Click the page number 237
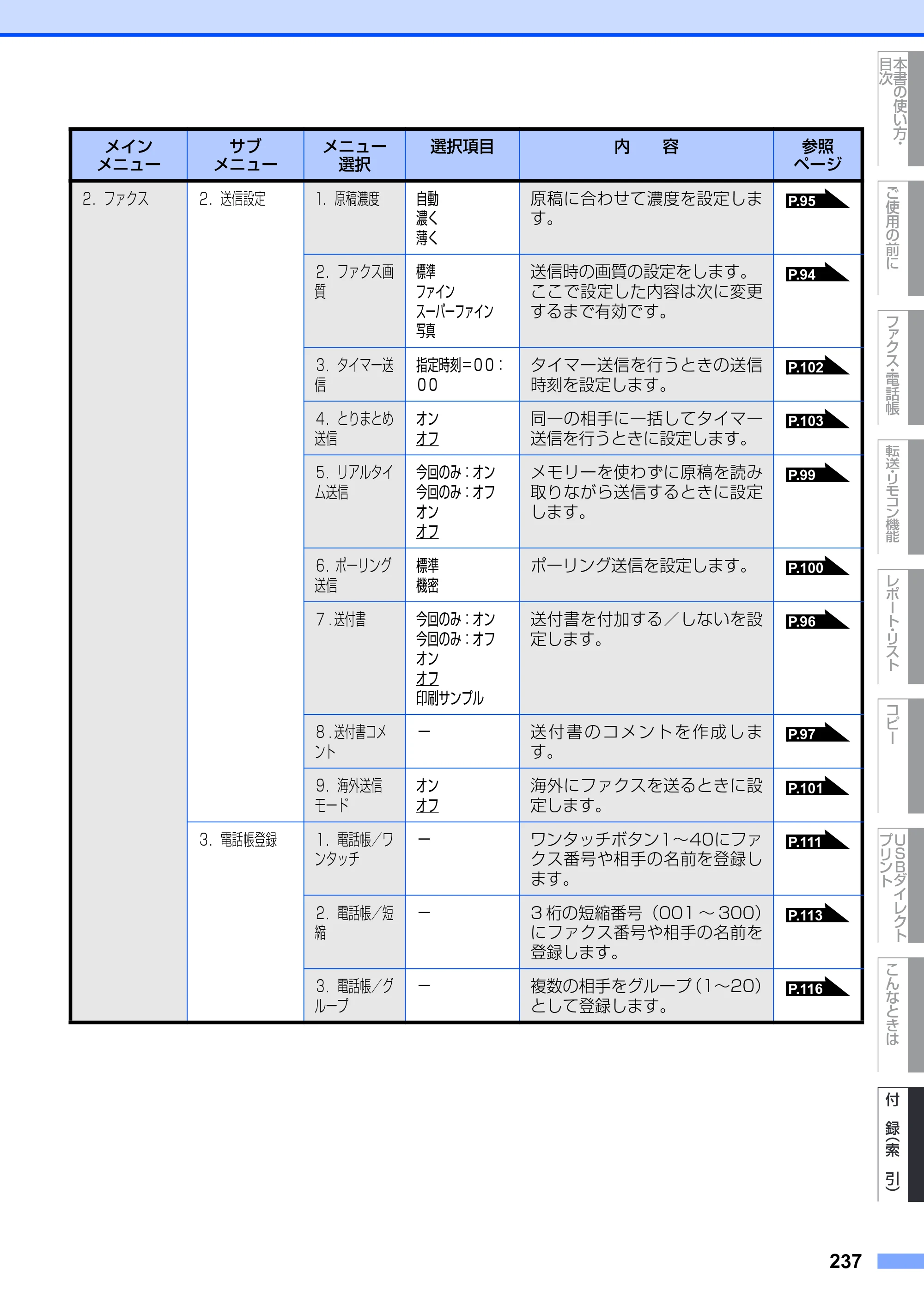This screenshot has height=1304, width=924. tap(845, 1261)
